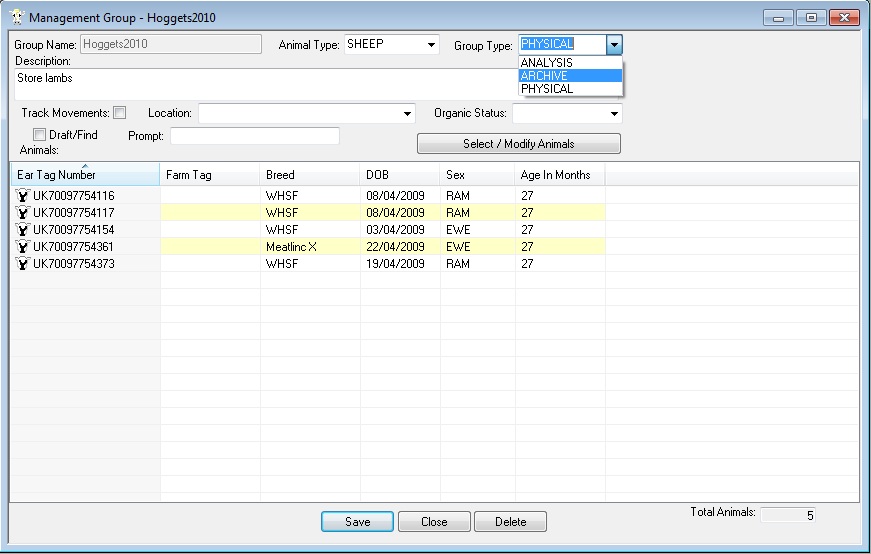
Task: Choose ANALYSIS from Group Type list
Action: click(570, 63)
